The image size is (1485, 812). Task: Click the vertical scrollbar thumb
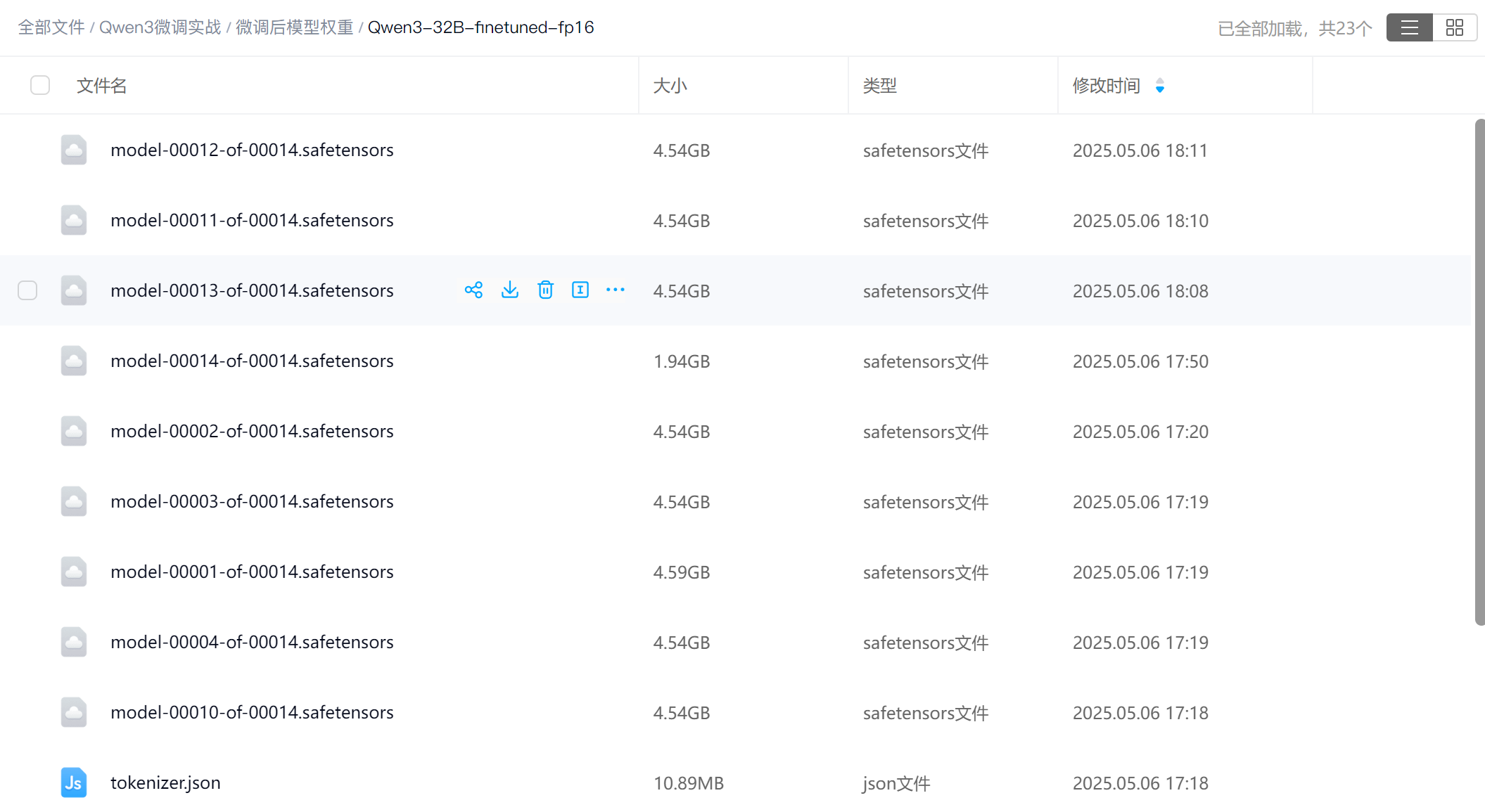1479,373
